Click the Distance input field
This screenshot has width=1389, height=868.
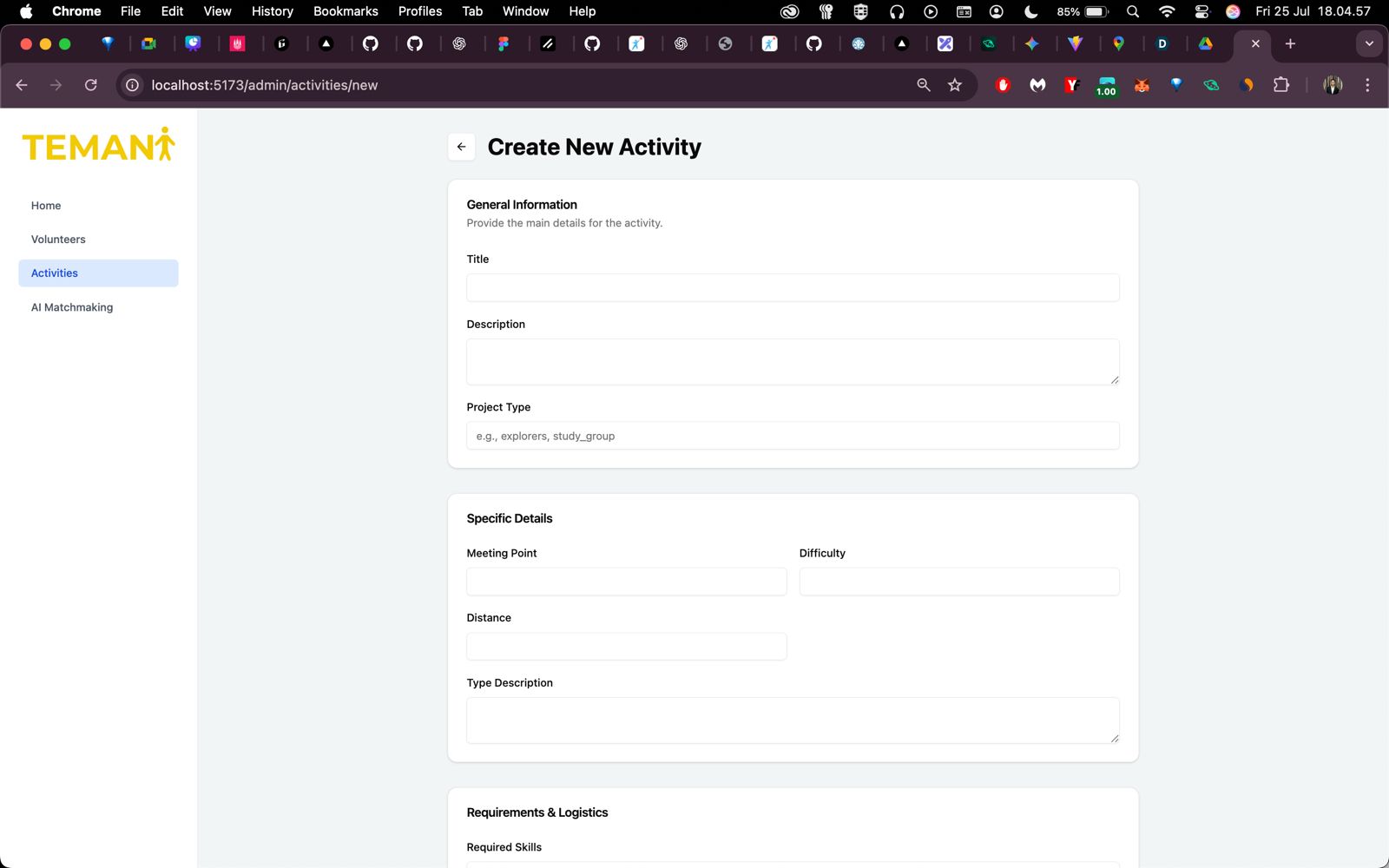click(627, 647)
